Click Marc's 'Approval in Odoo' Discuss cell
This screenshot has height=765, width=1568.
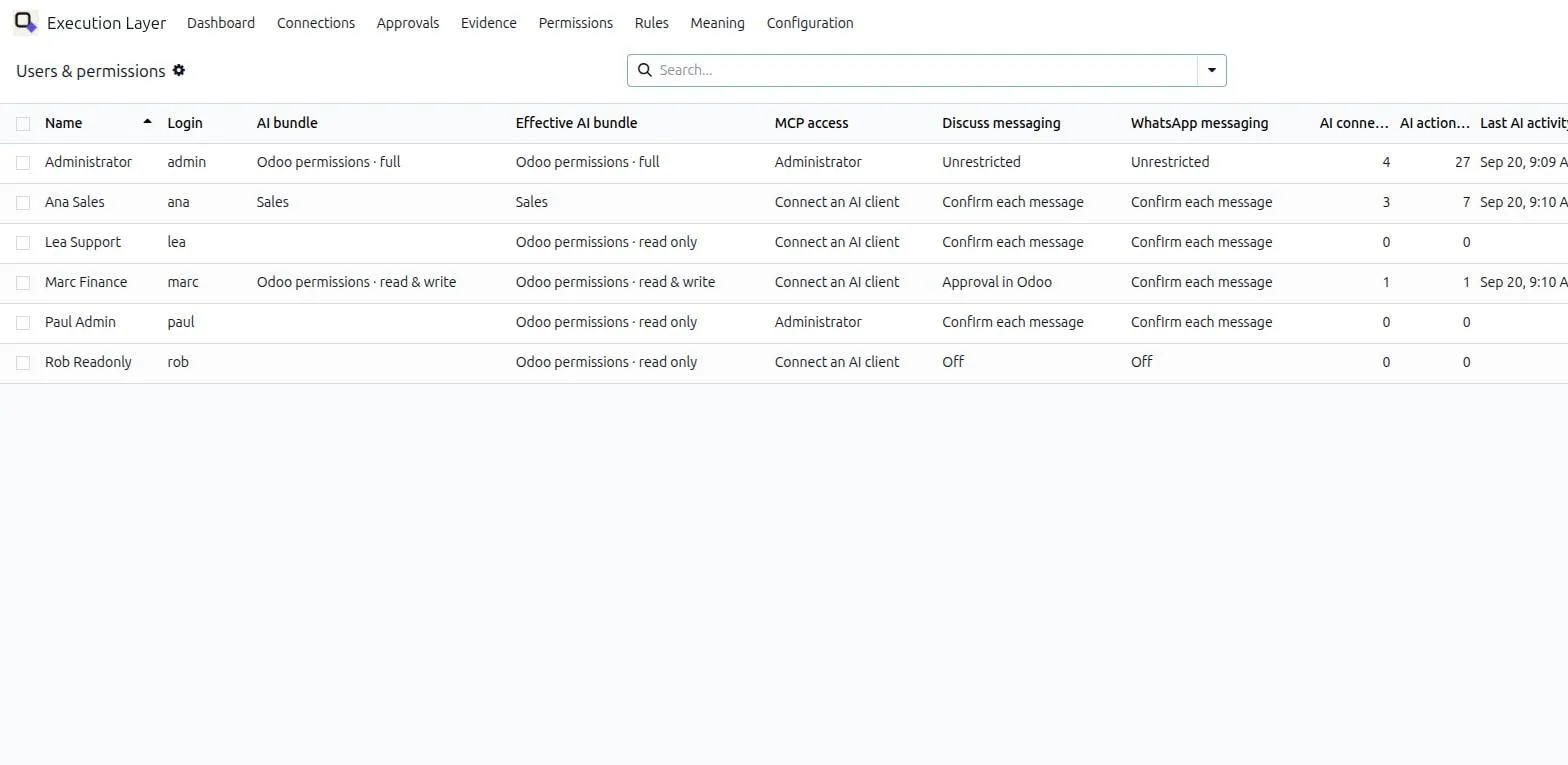997,282
